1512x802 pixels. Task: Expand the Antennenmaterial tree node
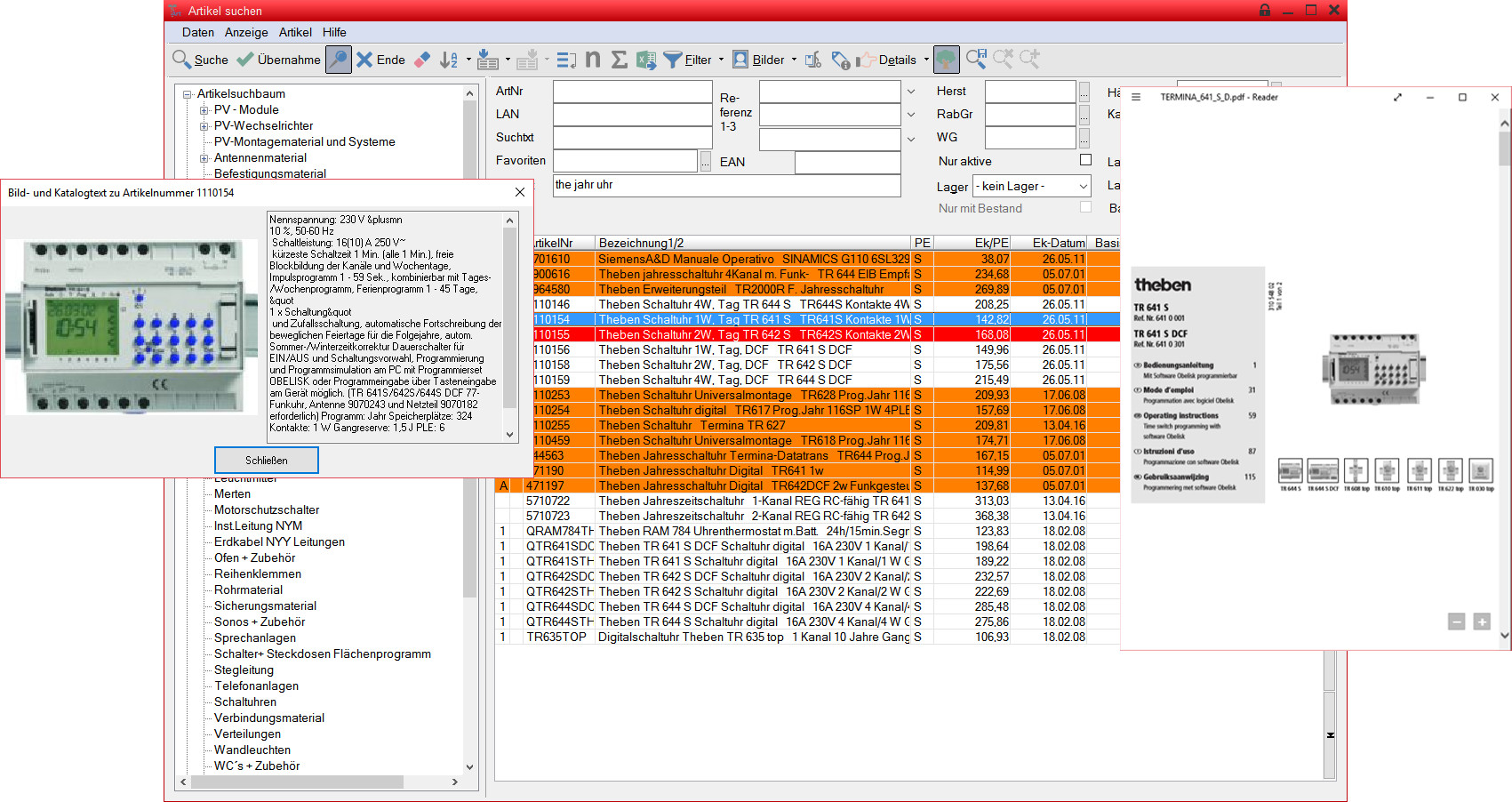(204, 158)
